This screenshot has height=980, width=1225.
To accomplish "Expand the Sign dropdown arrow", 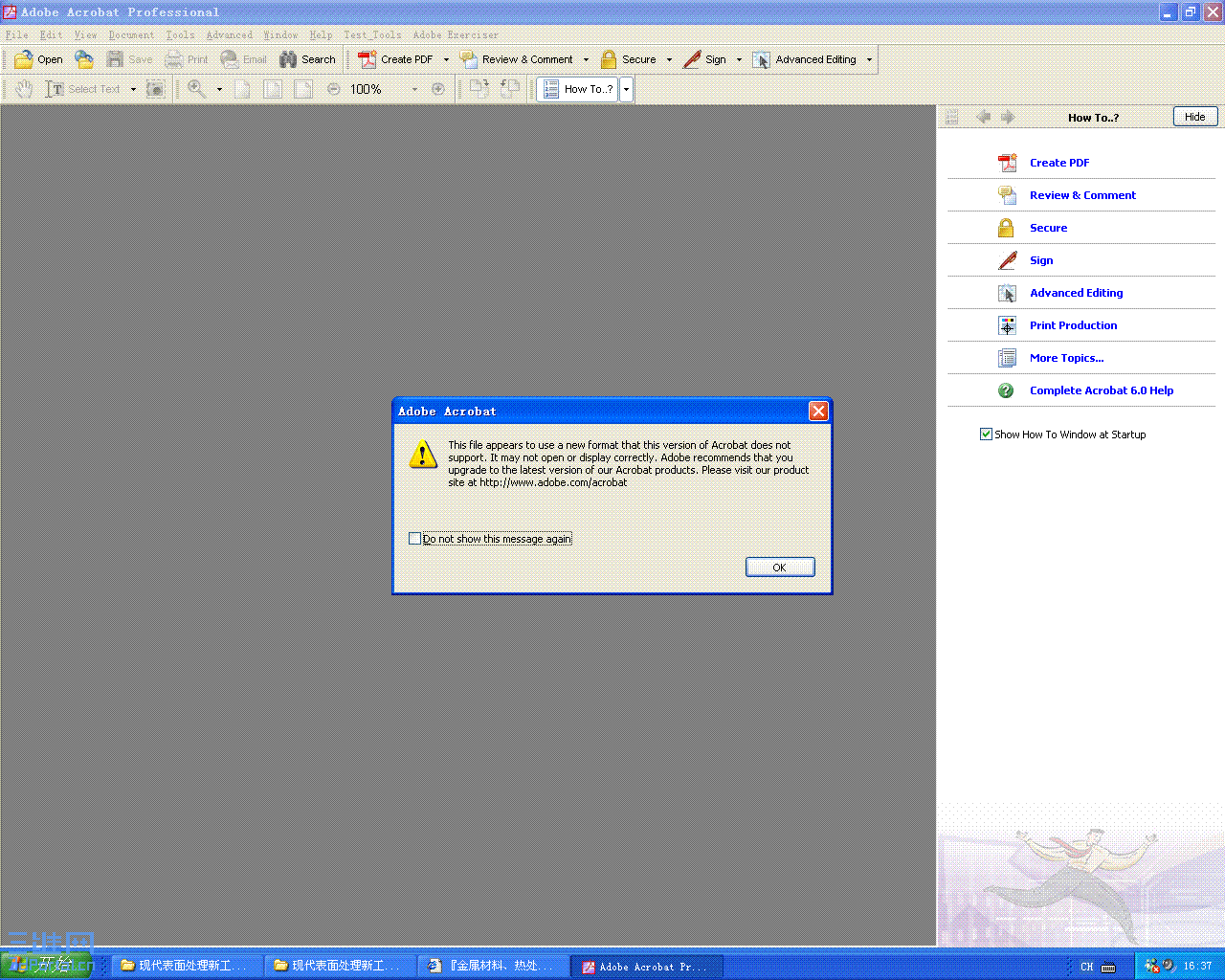I will tap(739, 59).
